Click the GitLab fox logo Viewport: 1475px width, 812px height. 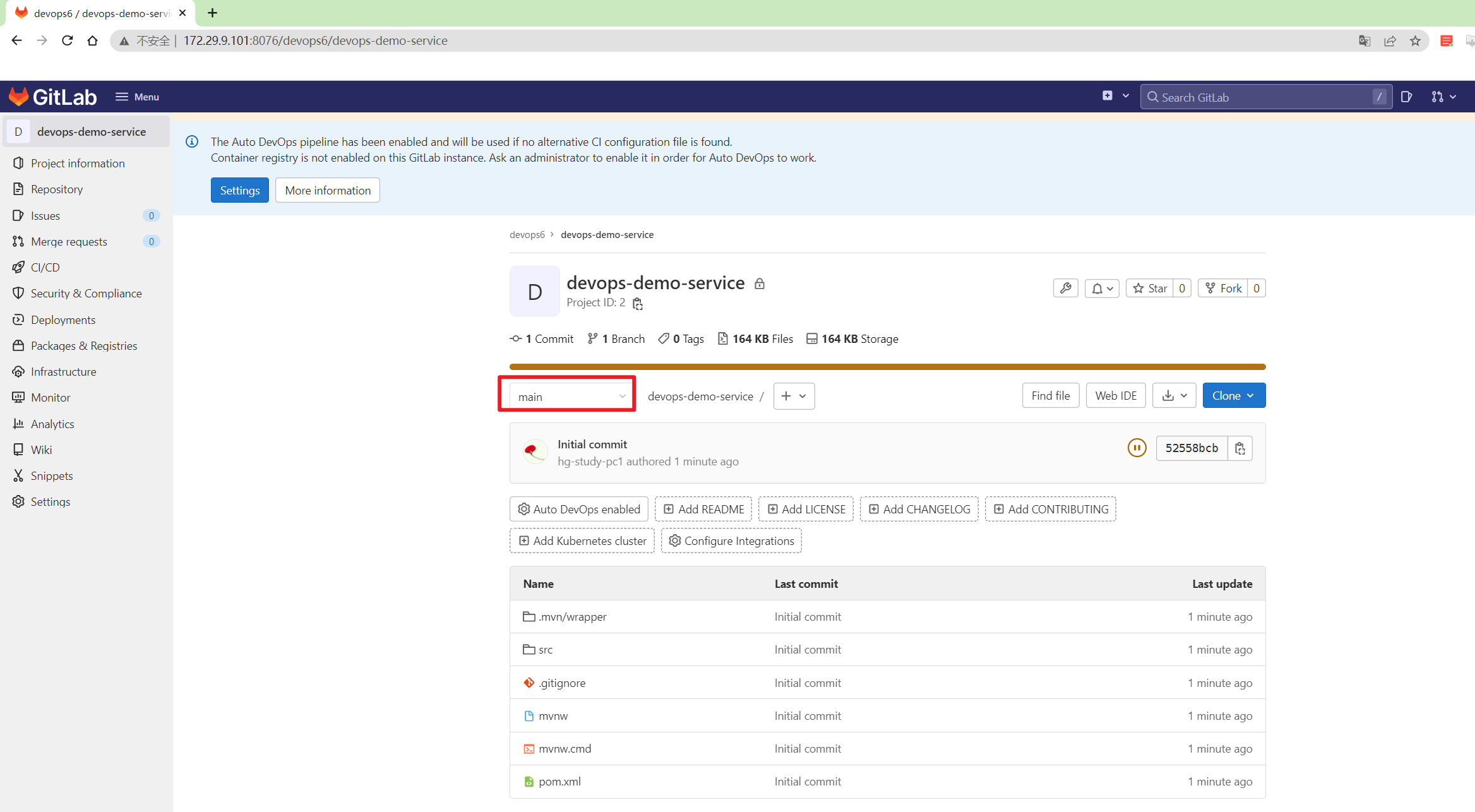(19, 97)
